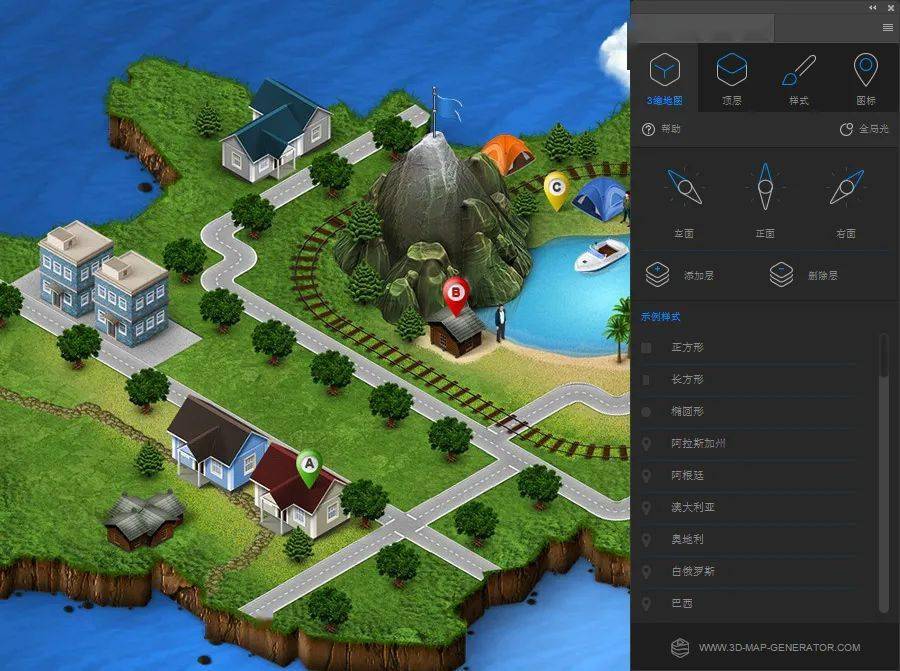Click the red B map pin
The image size is (900, 671).
456,296
